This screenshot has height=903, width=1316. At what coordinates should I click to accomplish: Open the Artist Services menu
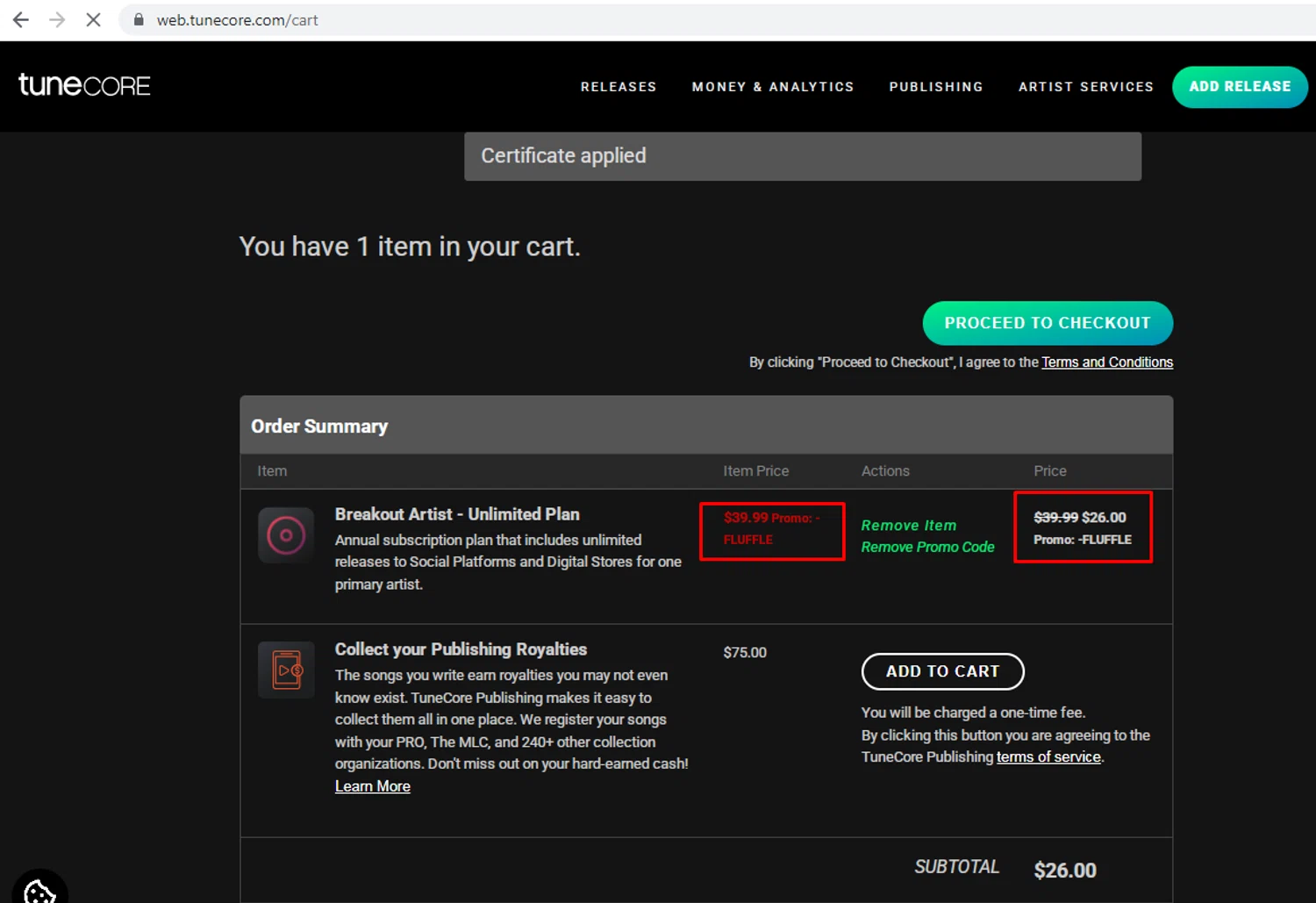click(1086, 87)
